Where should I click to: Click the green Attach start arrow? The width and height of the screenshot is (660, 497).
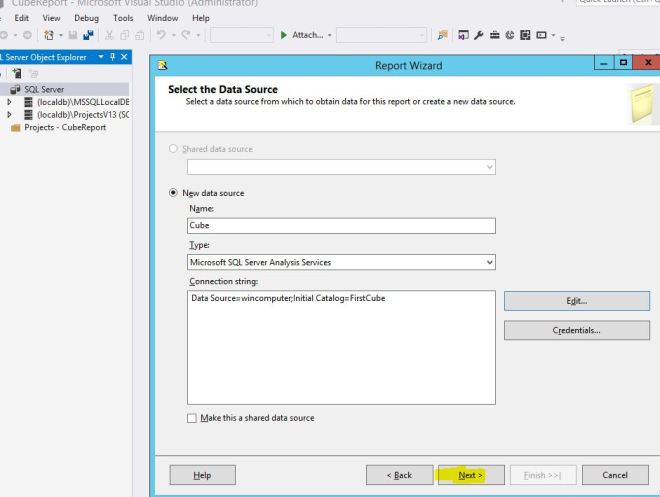(285, 36)
